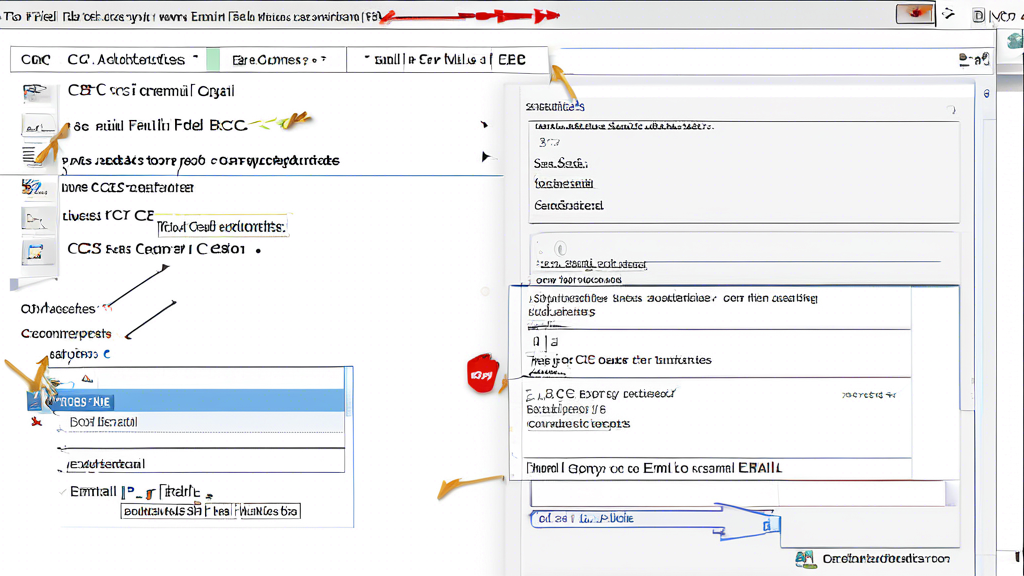Click the icon beside 'Oreianardoocitercon' at bottom right
The image size is (1024, 576).
pos(805,559)
